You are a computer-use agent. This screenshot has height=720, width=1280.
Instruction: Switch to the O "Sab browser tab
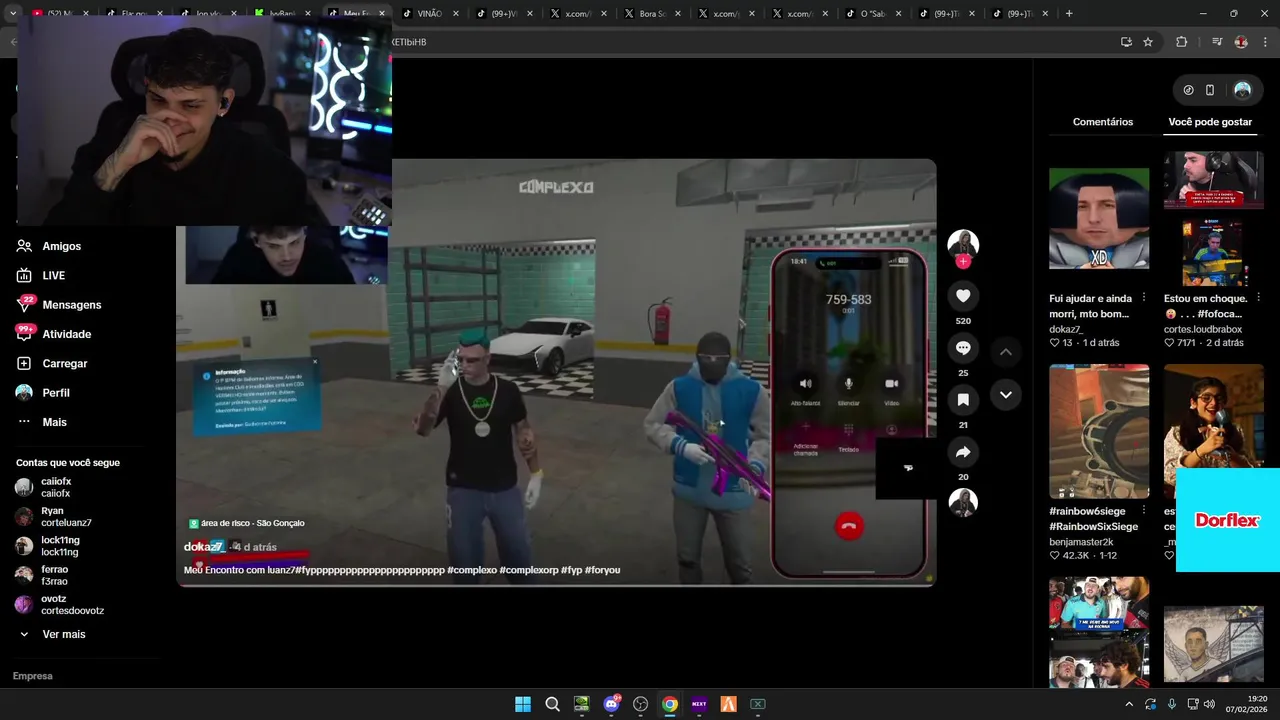(x=874, y=14)
